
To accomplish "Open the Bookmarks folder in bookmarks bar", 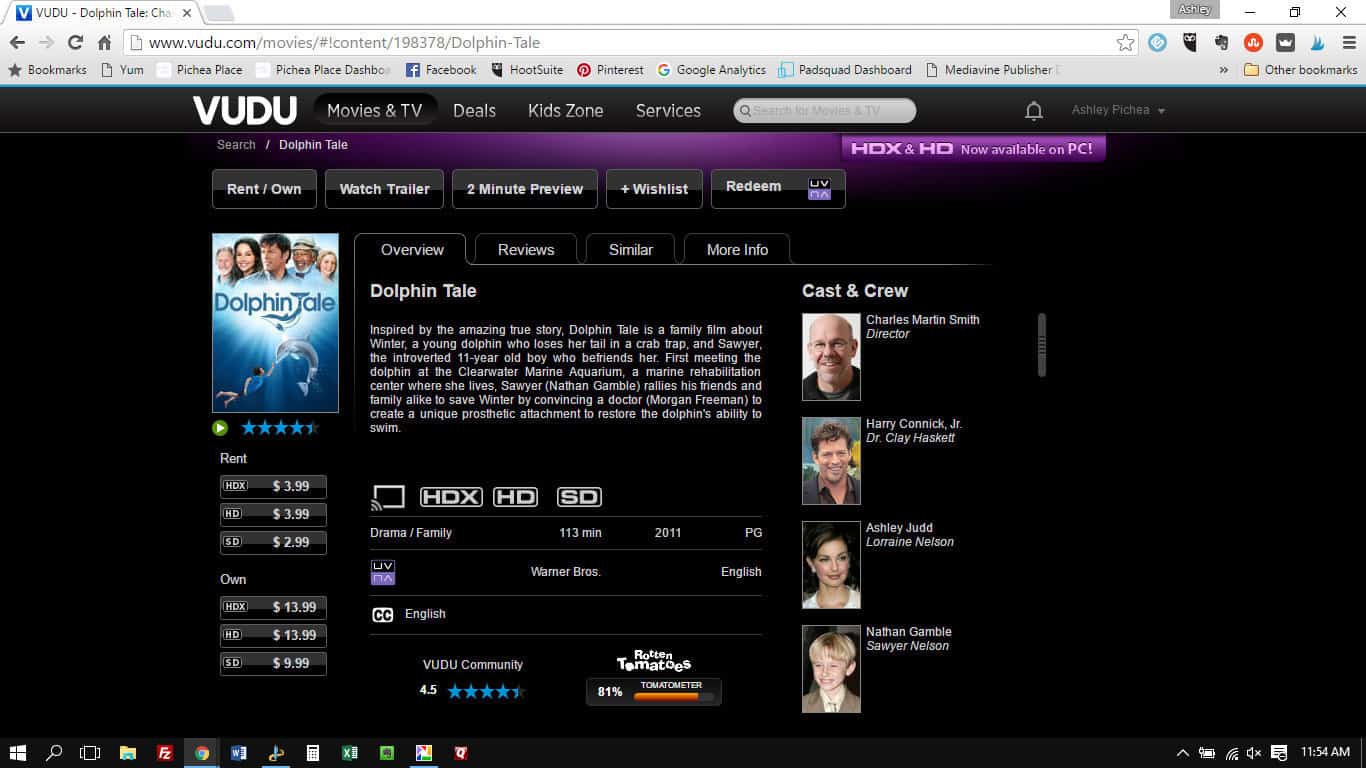I will tap(47, 70).
